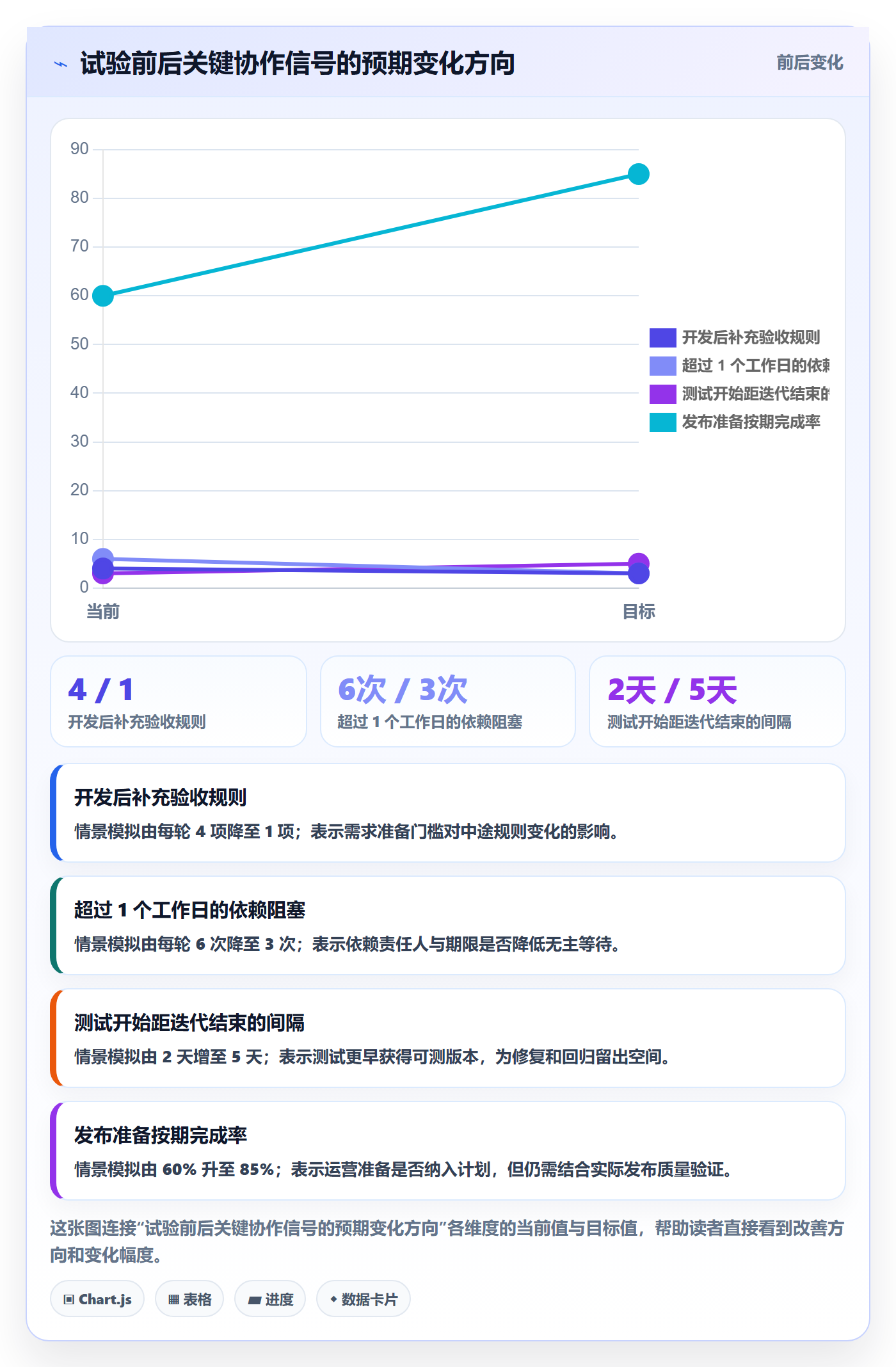
Task: Click the 目标 x-axis label
Action: (639, 612)
